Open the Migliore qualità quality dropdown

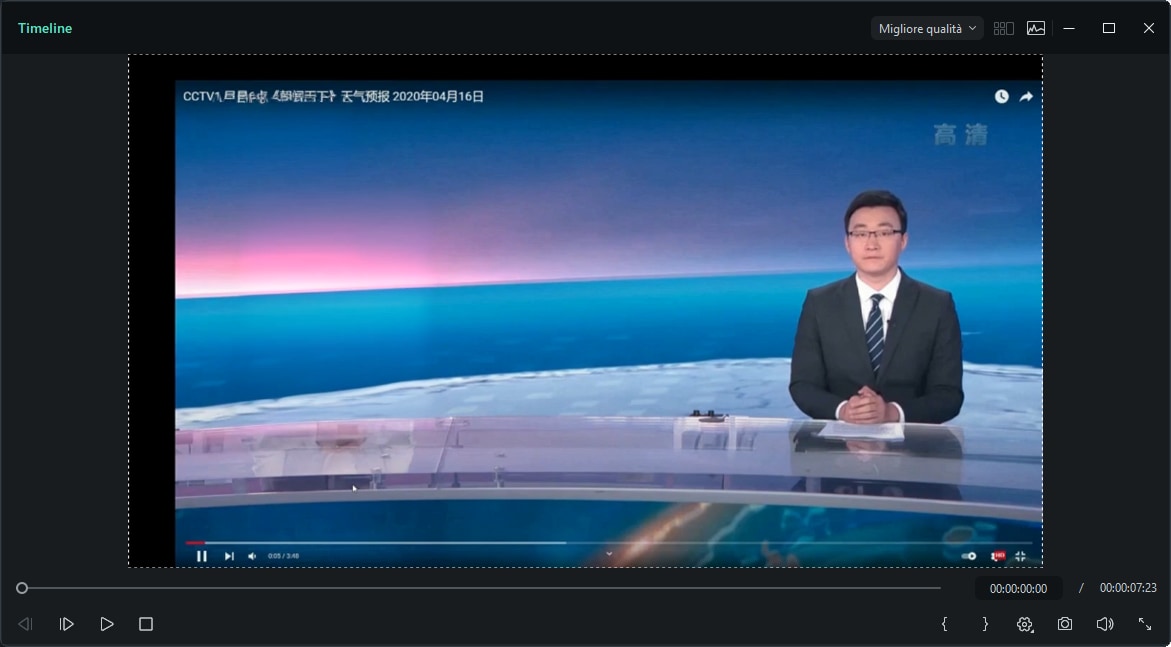[x=927, y=29]
